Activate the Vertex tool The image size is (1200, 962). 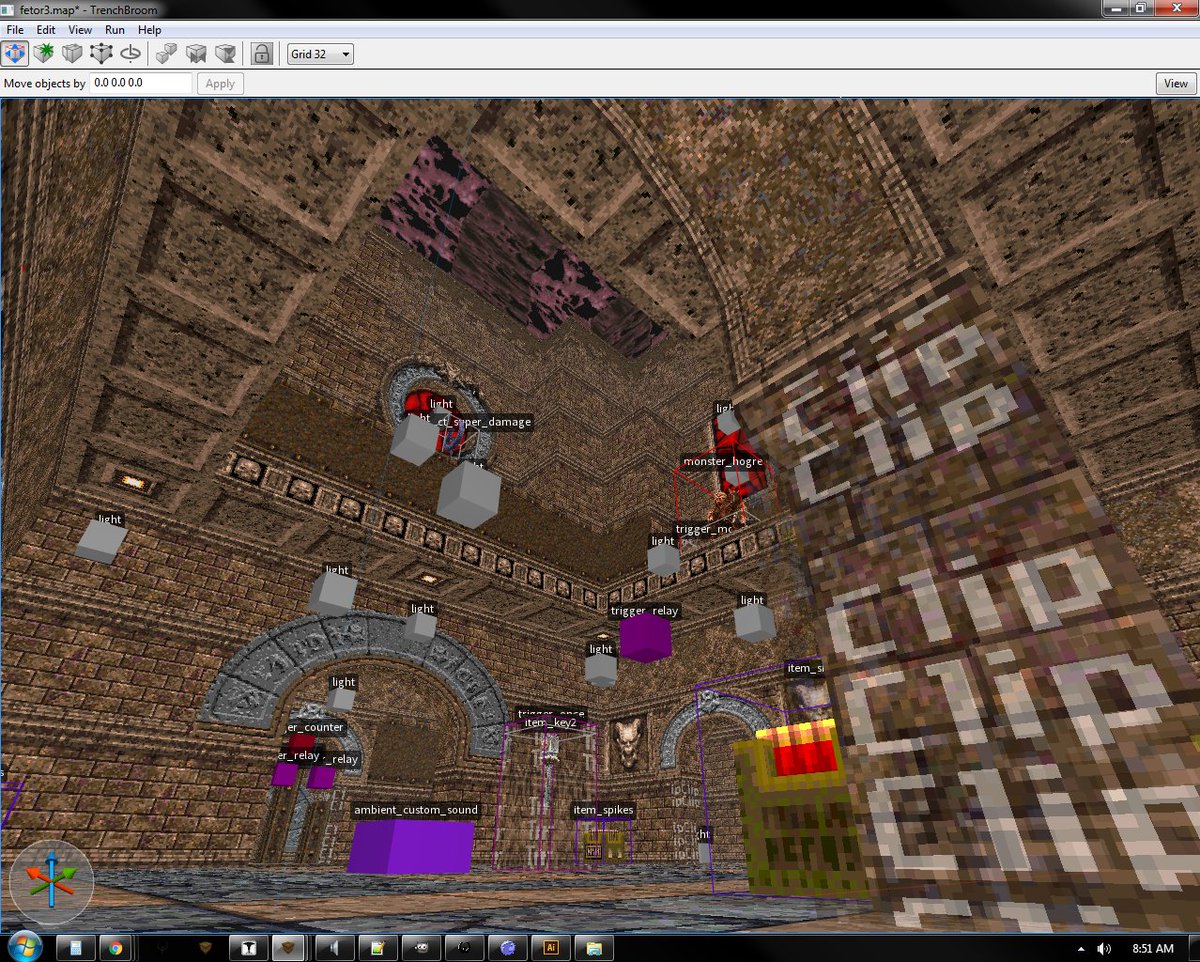point(101,53)
